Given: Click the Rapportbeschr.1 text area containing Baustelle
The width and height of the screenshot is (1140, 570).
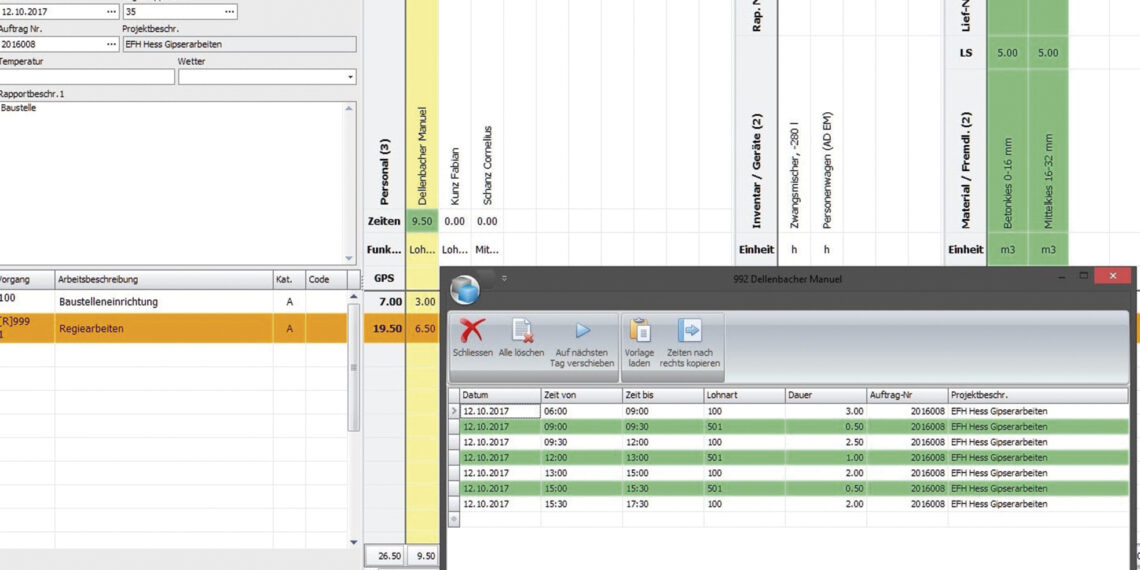Looking at the screenshot, I should 172,183.
